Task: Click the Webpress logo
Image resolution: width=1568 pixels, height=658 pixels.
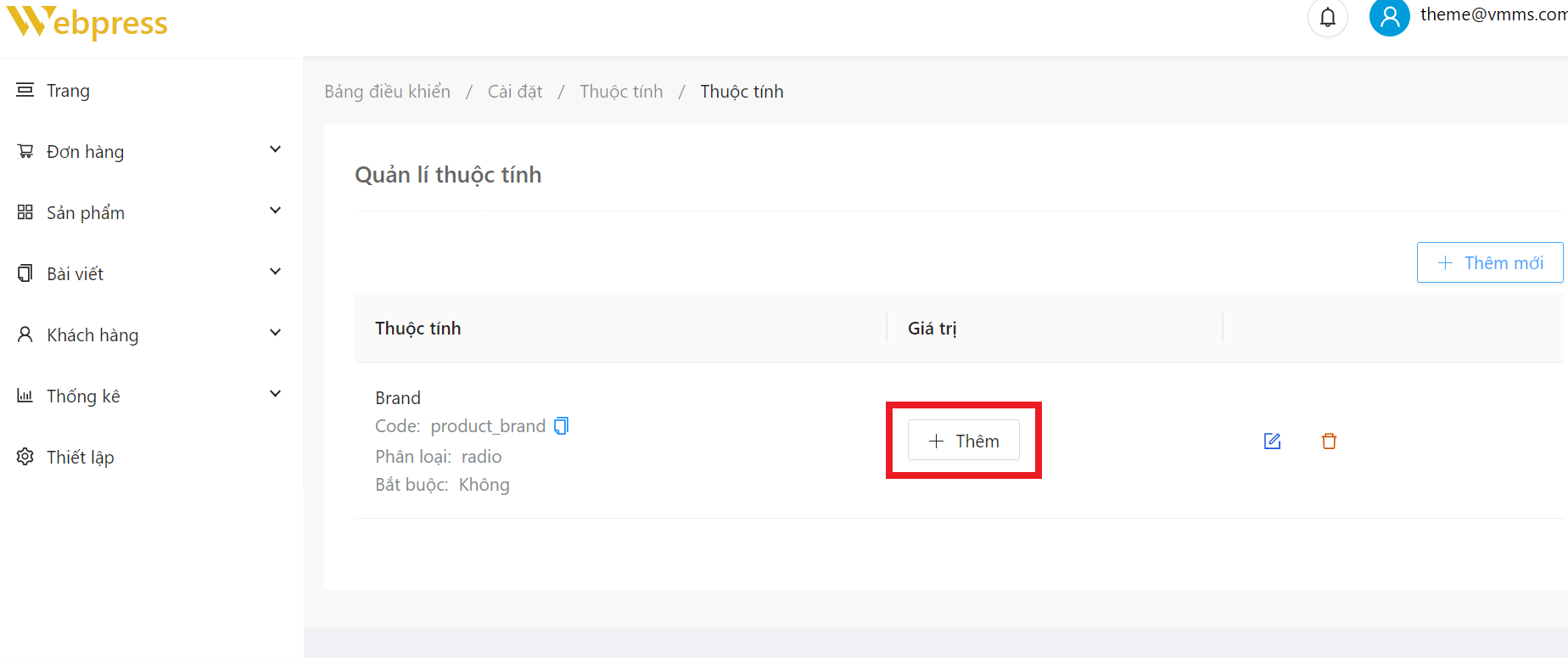Action: [87, 22]
